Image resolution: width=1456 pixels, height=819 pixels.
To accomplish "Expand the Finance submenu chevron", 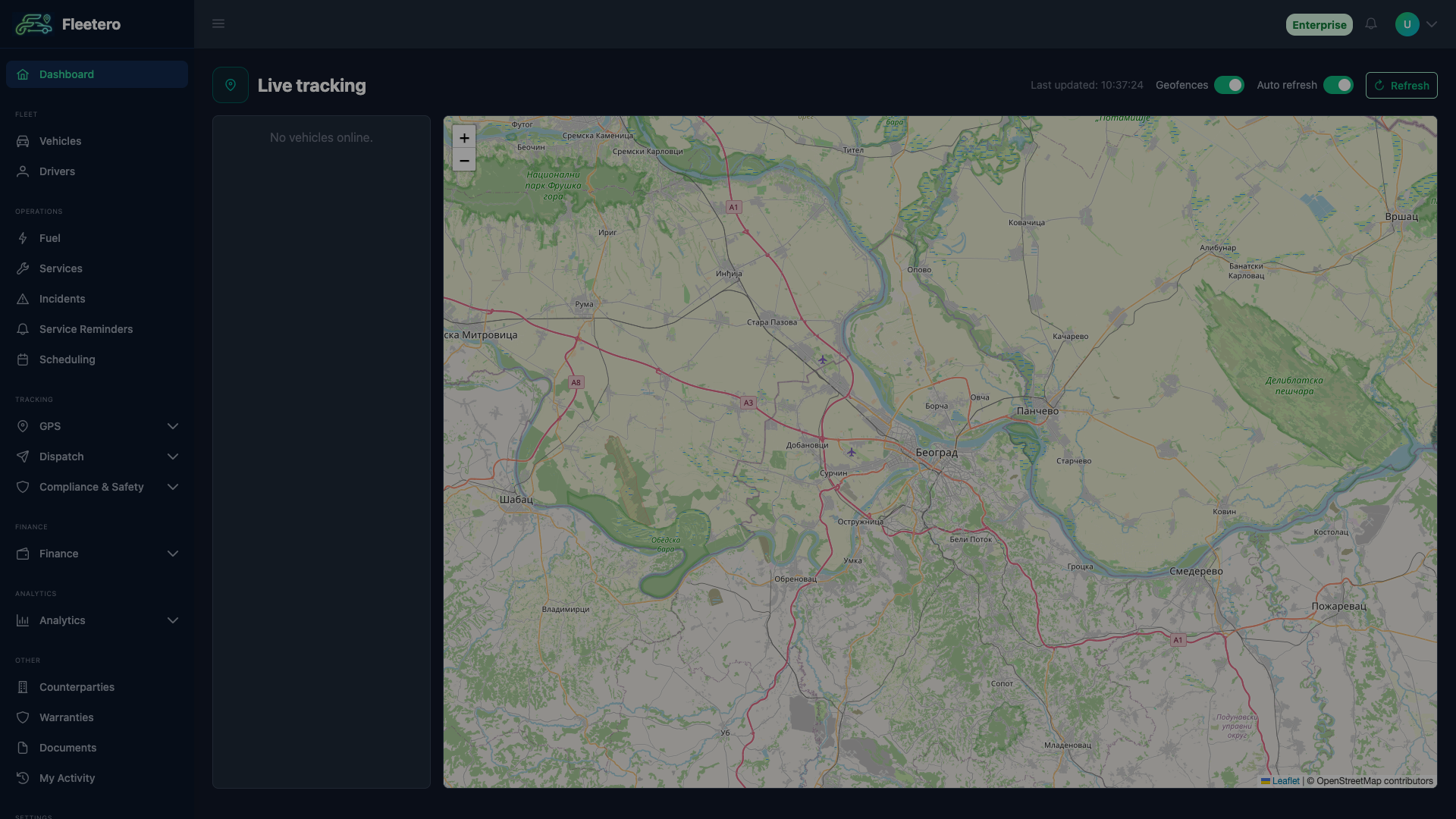I will pos(173,554).
